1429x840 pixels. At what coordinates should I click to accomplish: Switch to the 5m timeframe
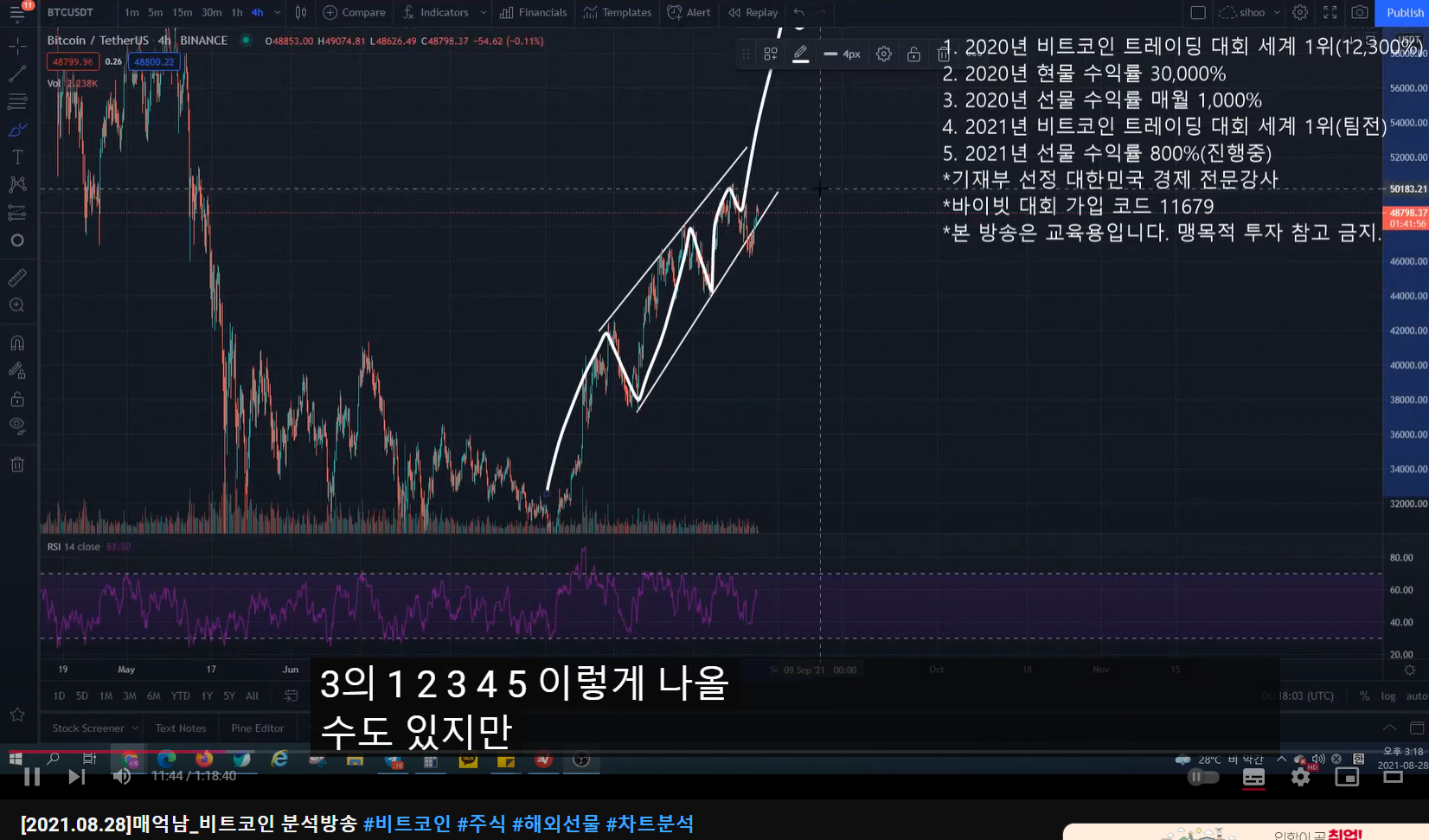pos(156,12)
